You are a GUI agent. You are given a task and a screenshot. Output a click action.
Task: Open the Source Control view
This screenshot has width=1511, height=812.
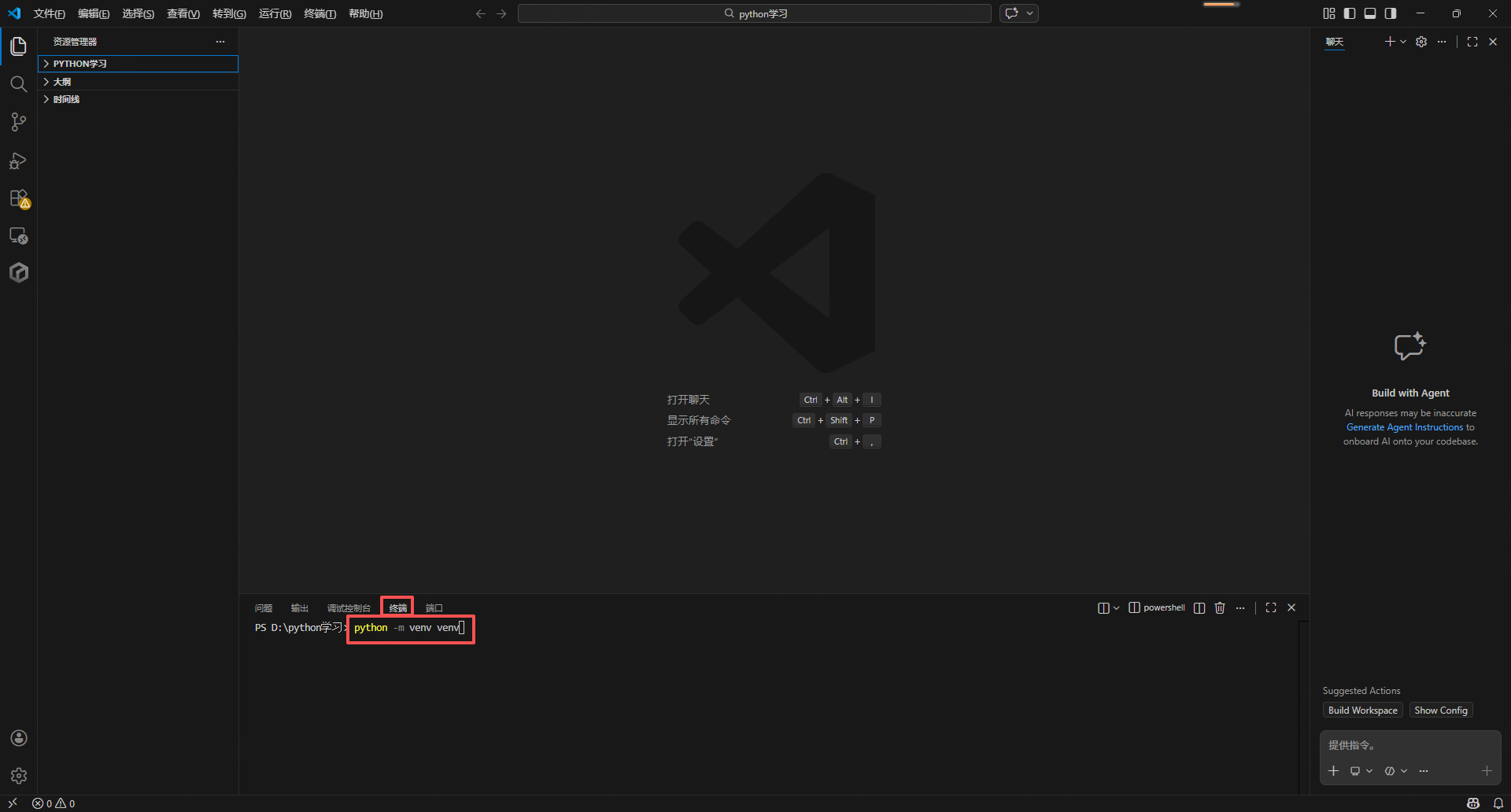19,122
